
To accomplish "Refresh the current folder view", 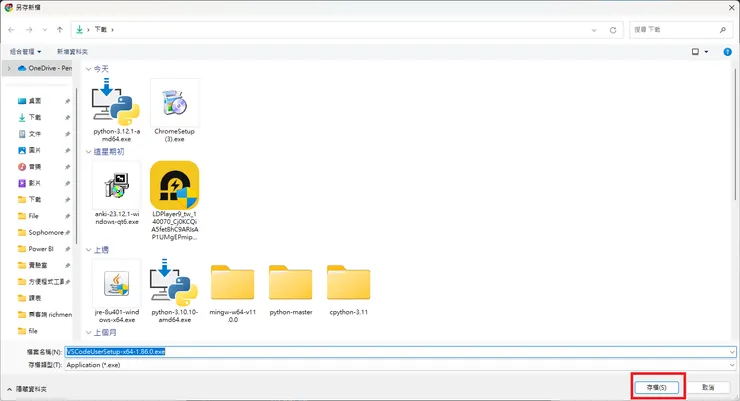I will pos(613,30).
